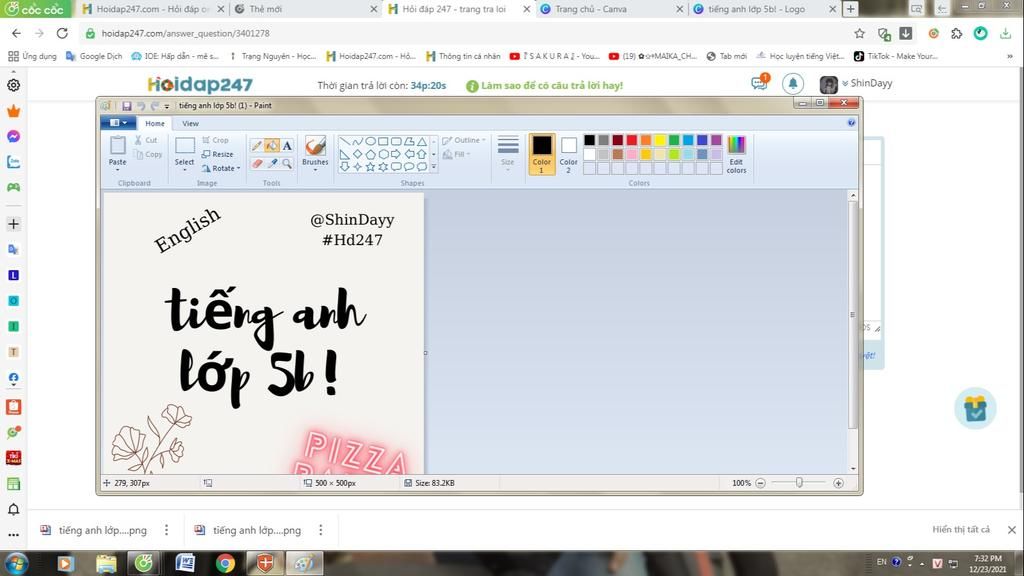Click the Paste clipboard icon
Viewport: 1024px width, 576px height.
point(118,145)
